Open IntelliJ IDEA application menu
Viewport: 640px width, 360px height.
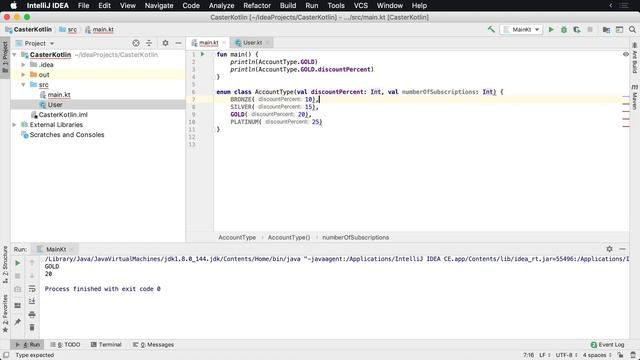pos(48,5)
